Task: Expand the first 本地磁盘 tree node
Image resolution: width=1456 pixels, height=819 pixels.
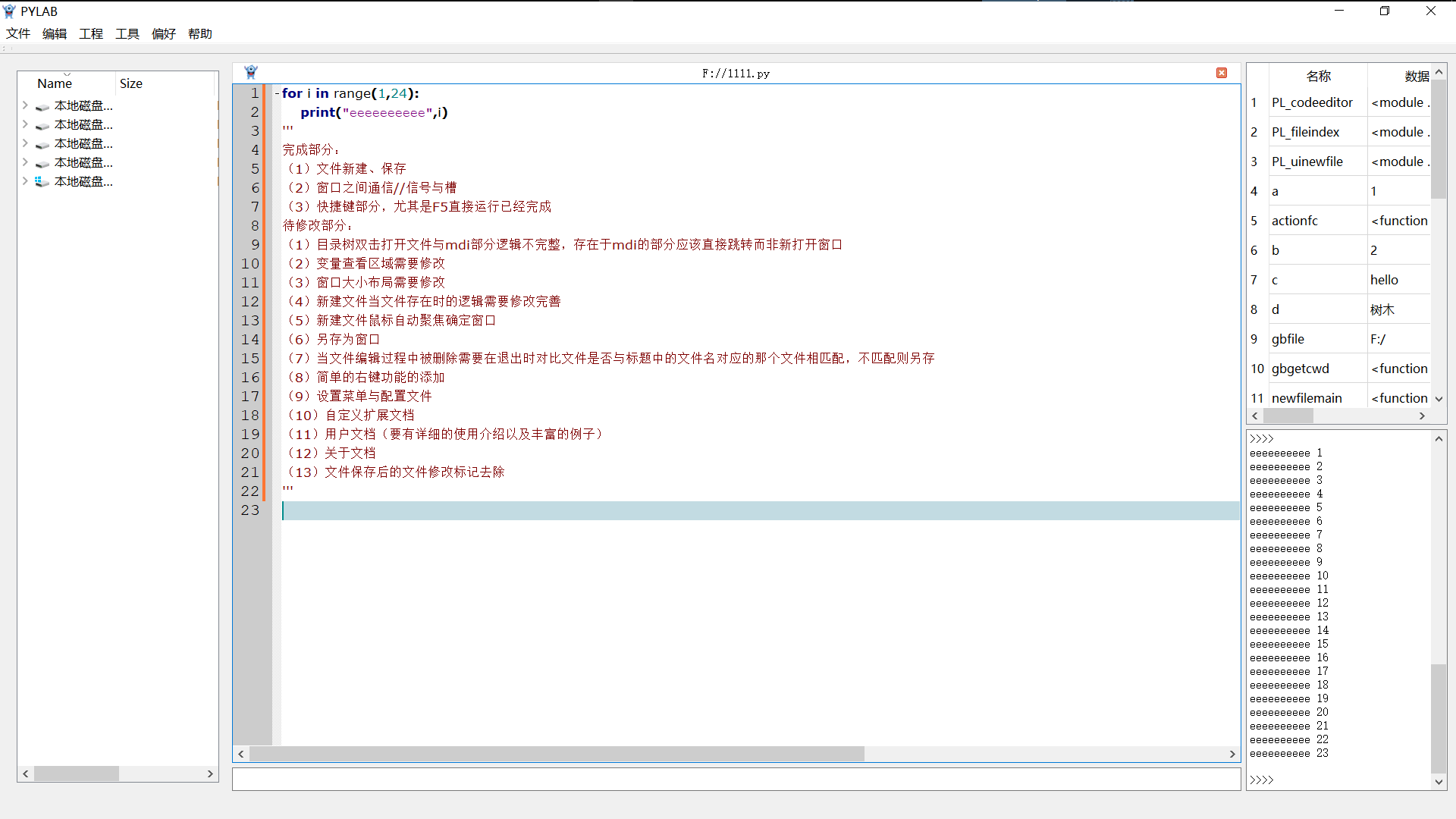Action: coord(24,105)
